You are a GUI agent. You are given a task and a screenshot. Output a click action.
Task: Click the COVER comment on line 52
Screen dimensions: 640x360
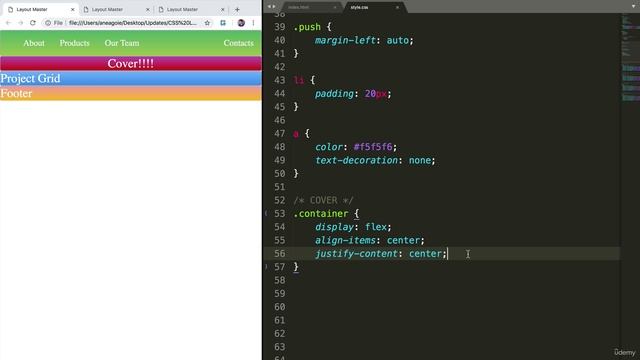(323, 200)
